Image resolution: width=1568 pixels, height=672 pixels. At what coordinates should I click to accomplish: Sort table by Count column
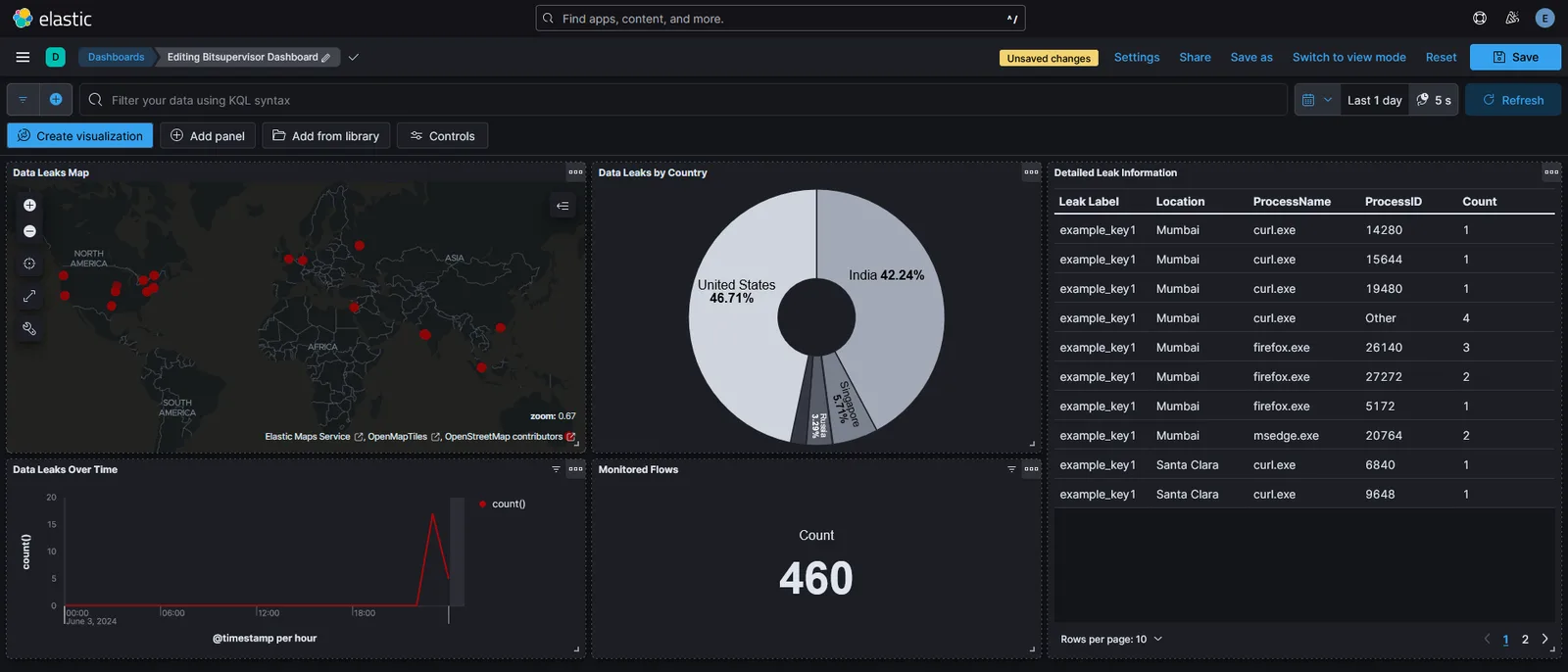click(x=1479, y=201)
